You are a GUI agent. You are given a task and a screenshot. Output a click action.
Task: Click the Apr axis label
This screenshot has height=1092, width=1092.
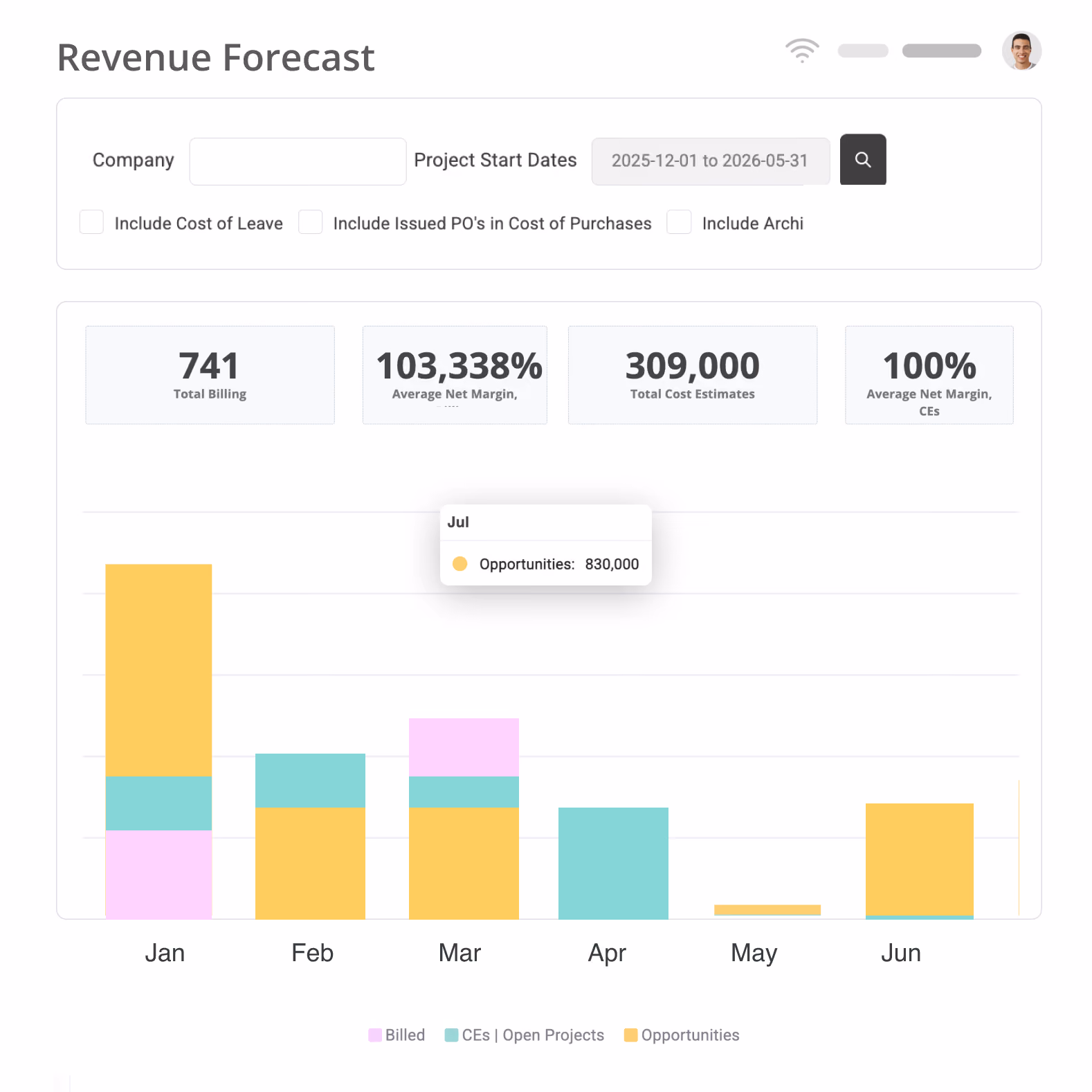(x=607, y=954)
